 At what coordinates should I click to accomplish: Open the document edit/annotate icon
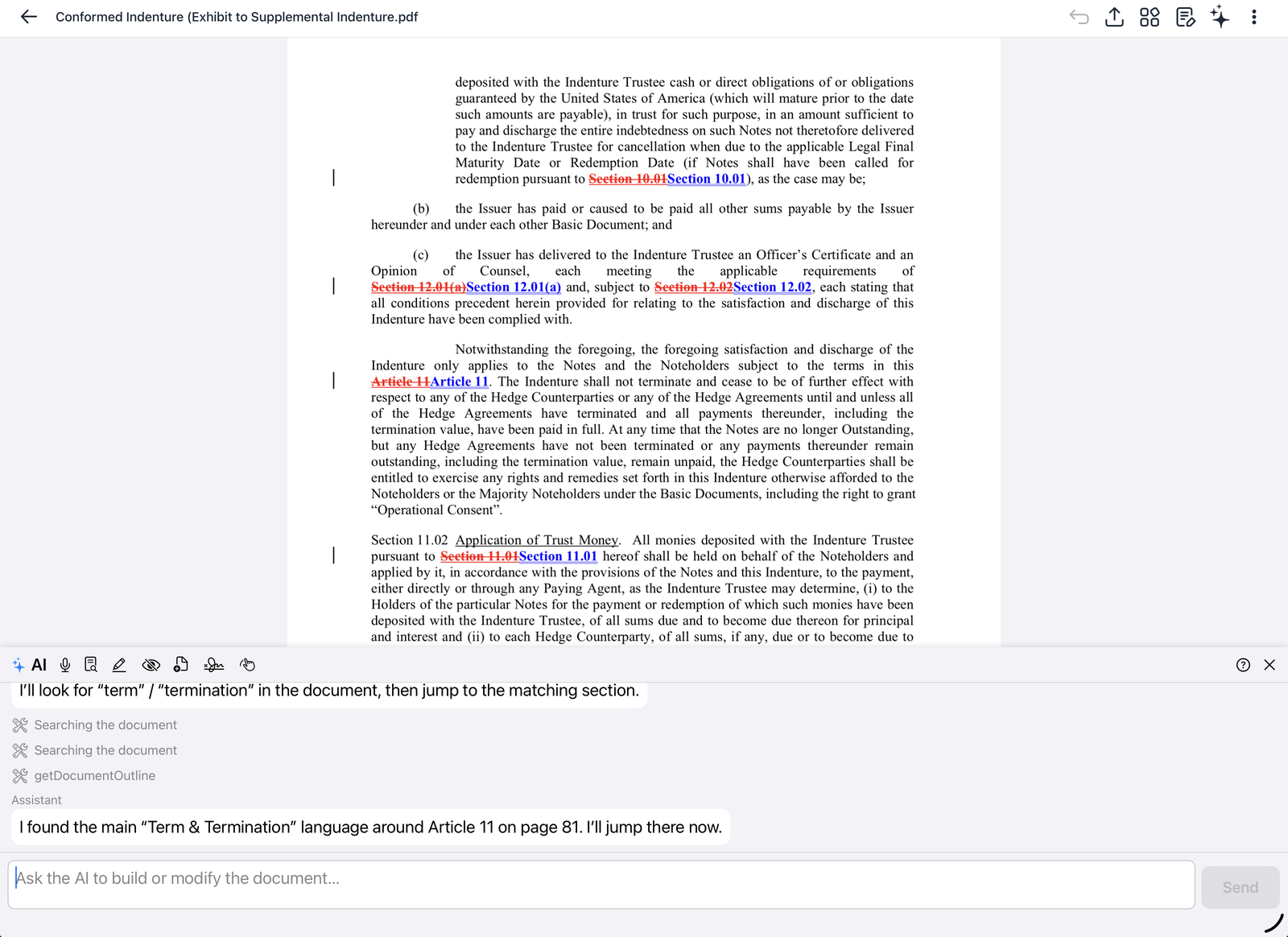tap(1185, 17)
